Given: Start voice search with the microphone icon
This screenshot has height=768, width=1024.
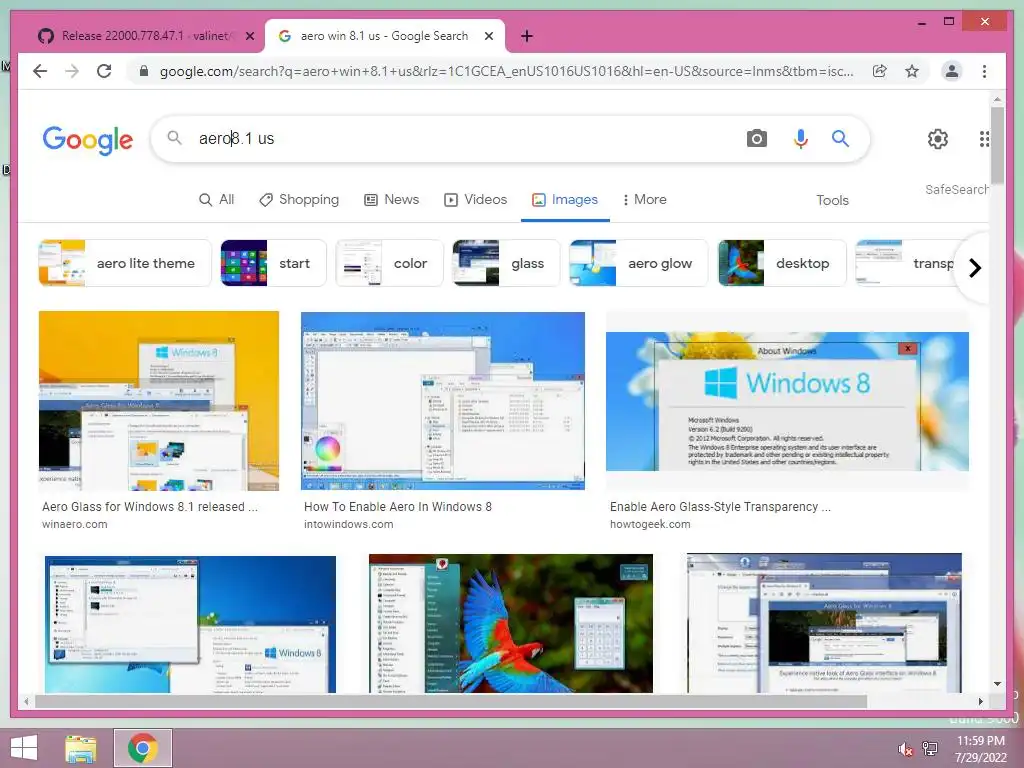Looking at the screenshot, I should (801, 138).
